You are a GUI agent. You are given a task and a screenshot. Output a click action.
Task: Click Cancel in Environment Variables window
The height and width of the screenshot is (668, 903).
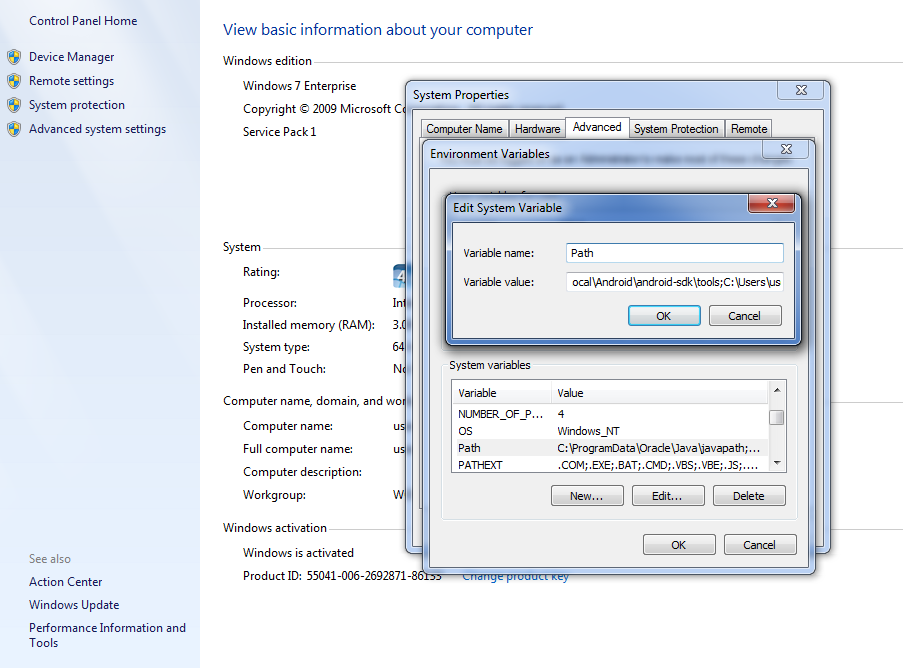(760, 545)
